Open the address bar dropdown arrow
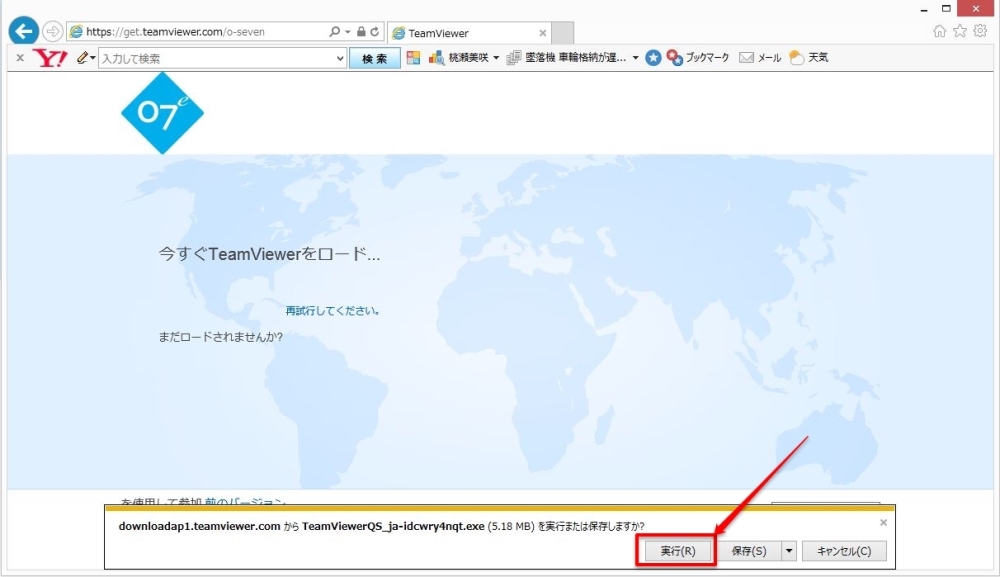 click(348, 32)
